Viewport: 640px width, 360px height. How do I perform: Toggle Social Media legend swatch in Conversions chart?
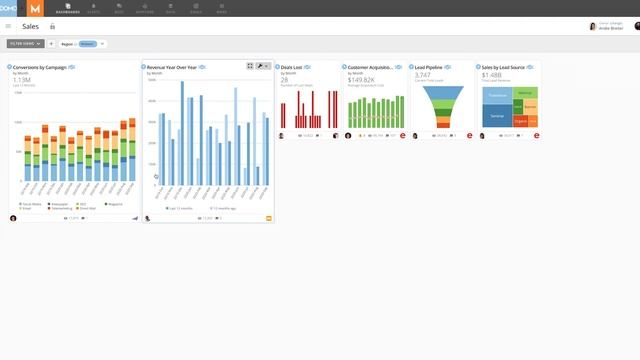click(20, 204)
